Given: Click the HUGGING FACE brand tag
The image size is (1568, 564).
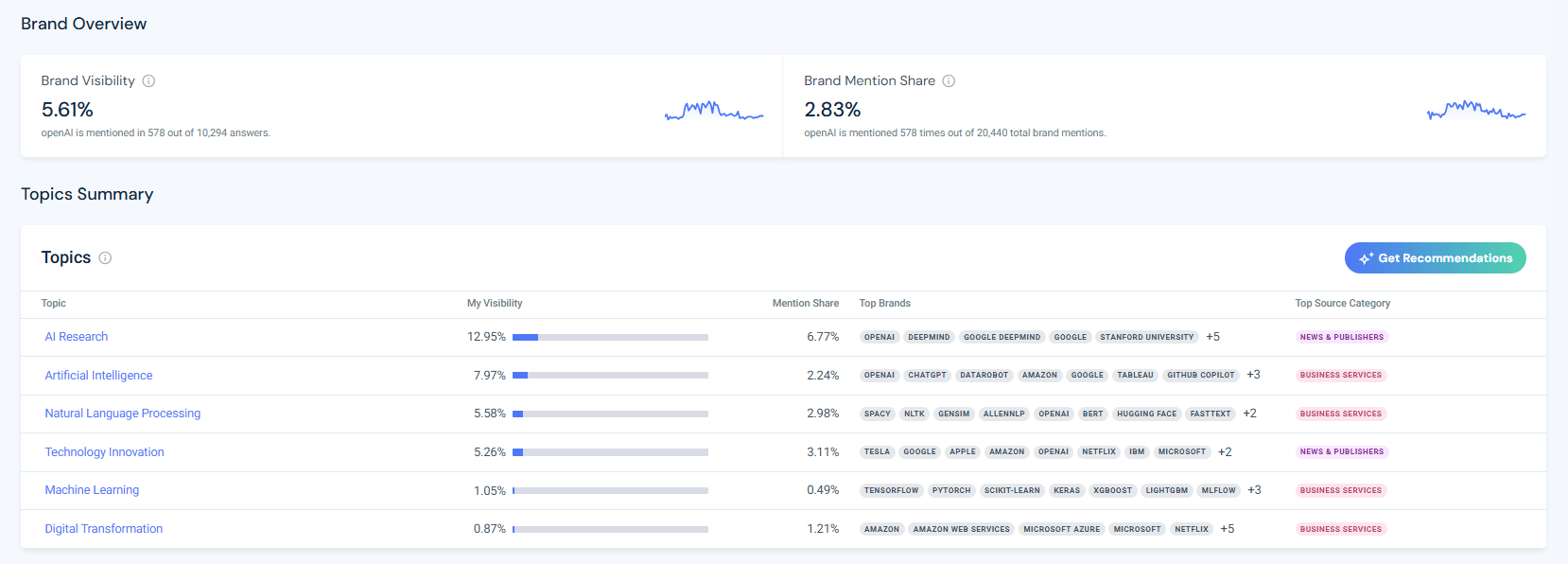Looking at the screenshot, I should (1146, 414).
